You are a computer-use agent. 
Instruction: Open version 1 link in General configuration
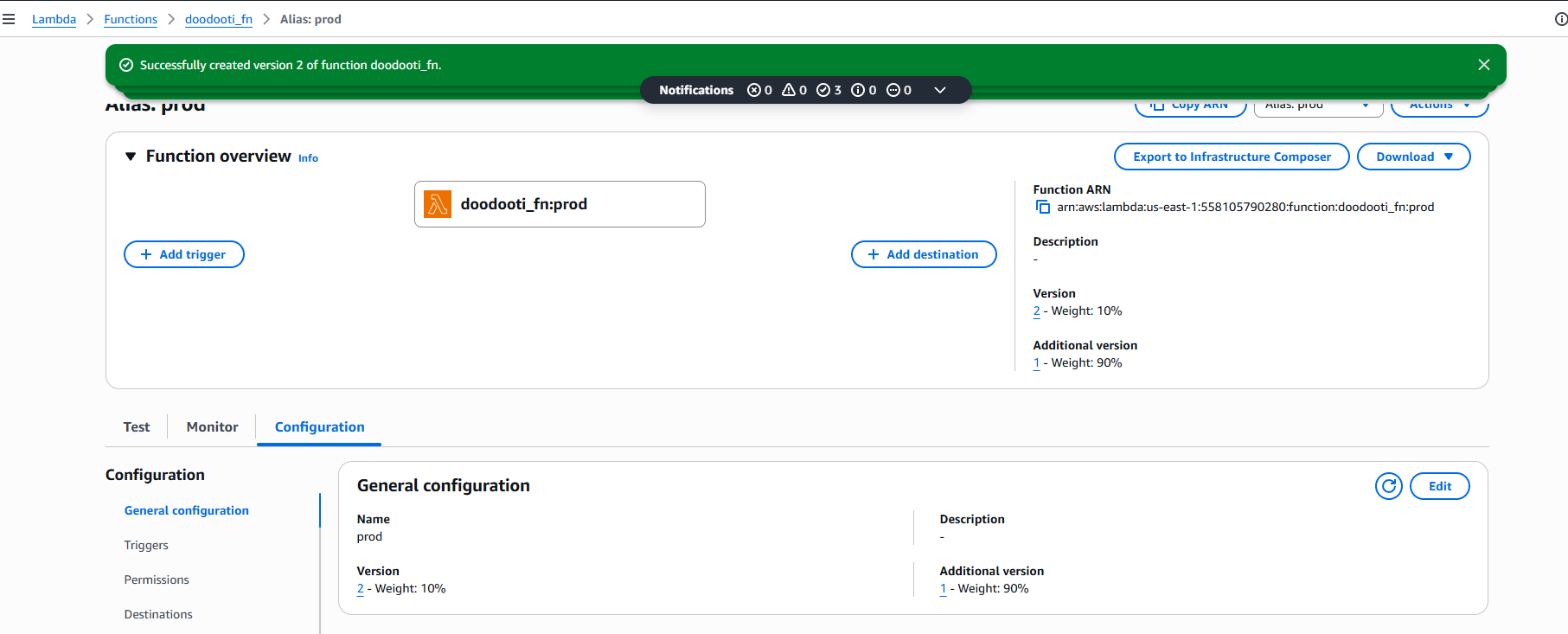[943, 589]
